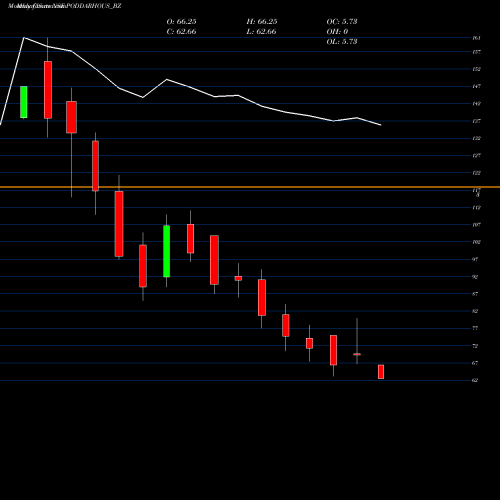Viewport: 500px width, 500px height.
Task: Click the 72 price axis label
Action: pos(475,346)
